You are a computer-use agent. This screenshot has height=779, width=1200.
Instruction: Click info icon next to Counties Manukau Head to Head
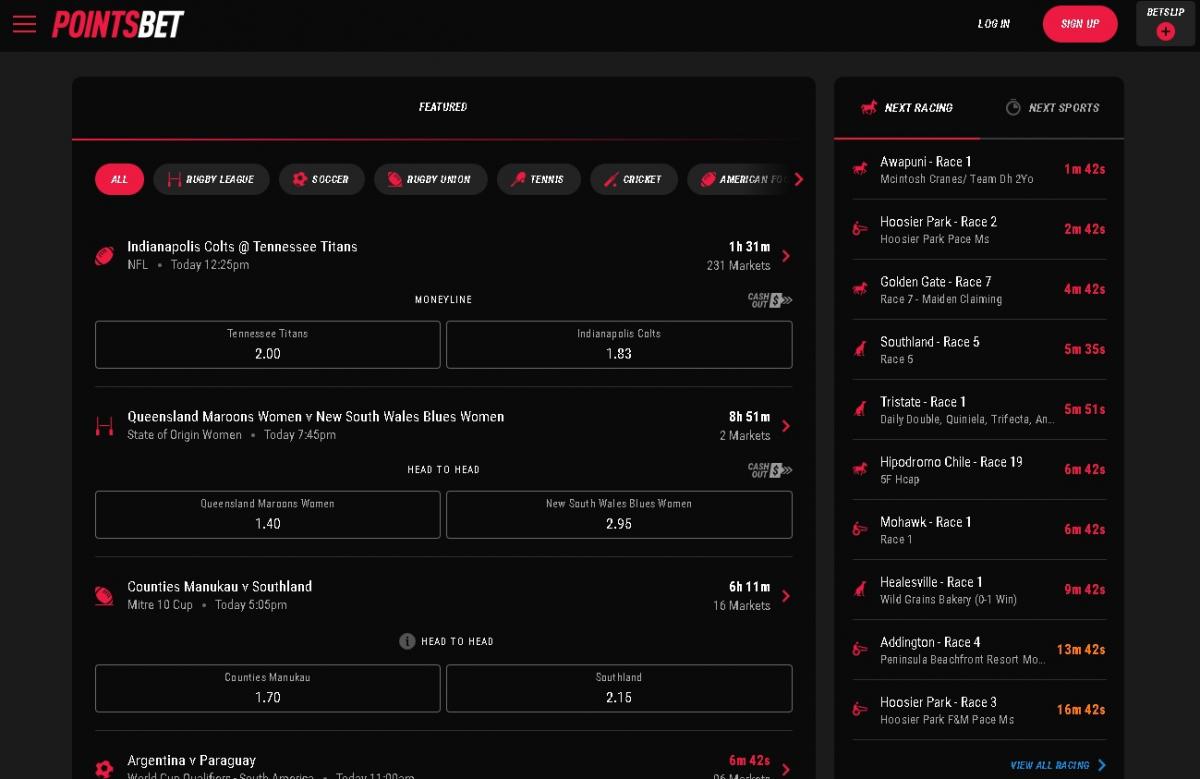pyautogui.click(x=407, y=641)
